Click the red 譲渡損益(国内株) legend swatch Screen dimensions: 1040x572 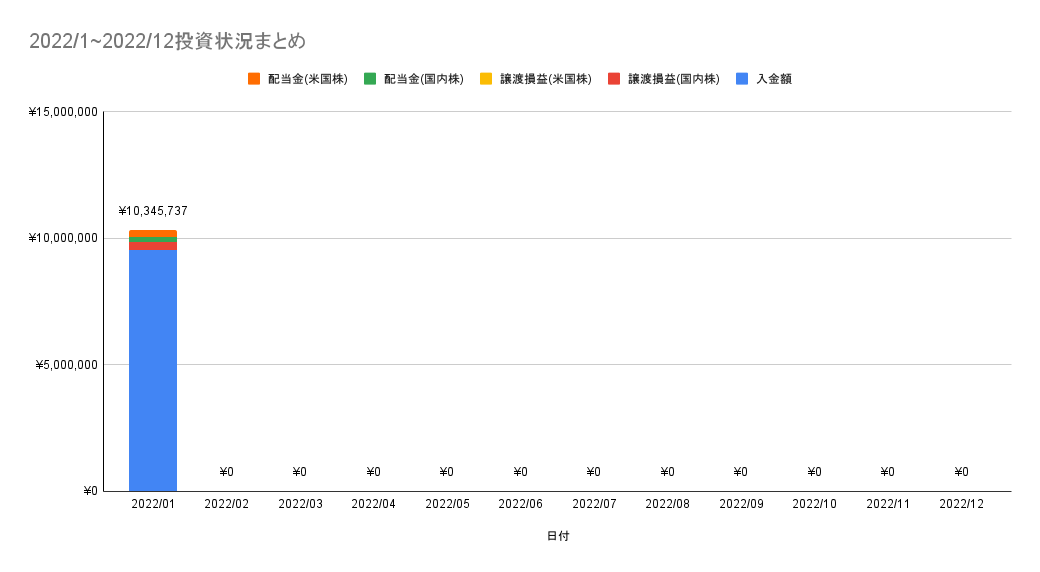point(614,79)
